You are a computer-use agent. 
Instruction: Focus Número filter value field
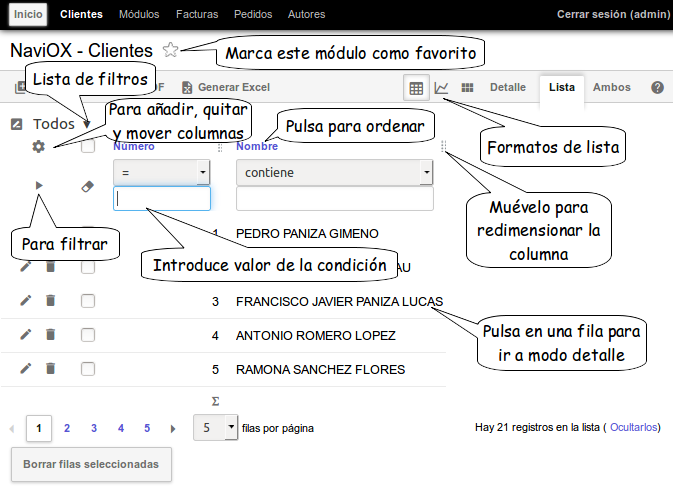click(162, 198)
